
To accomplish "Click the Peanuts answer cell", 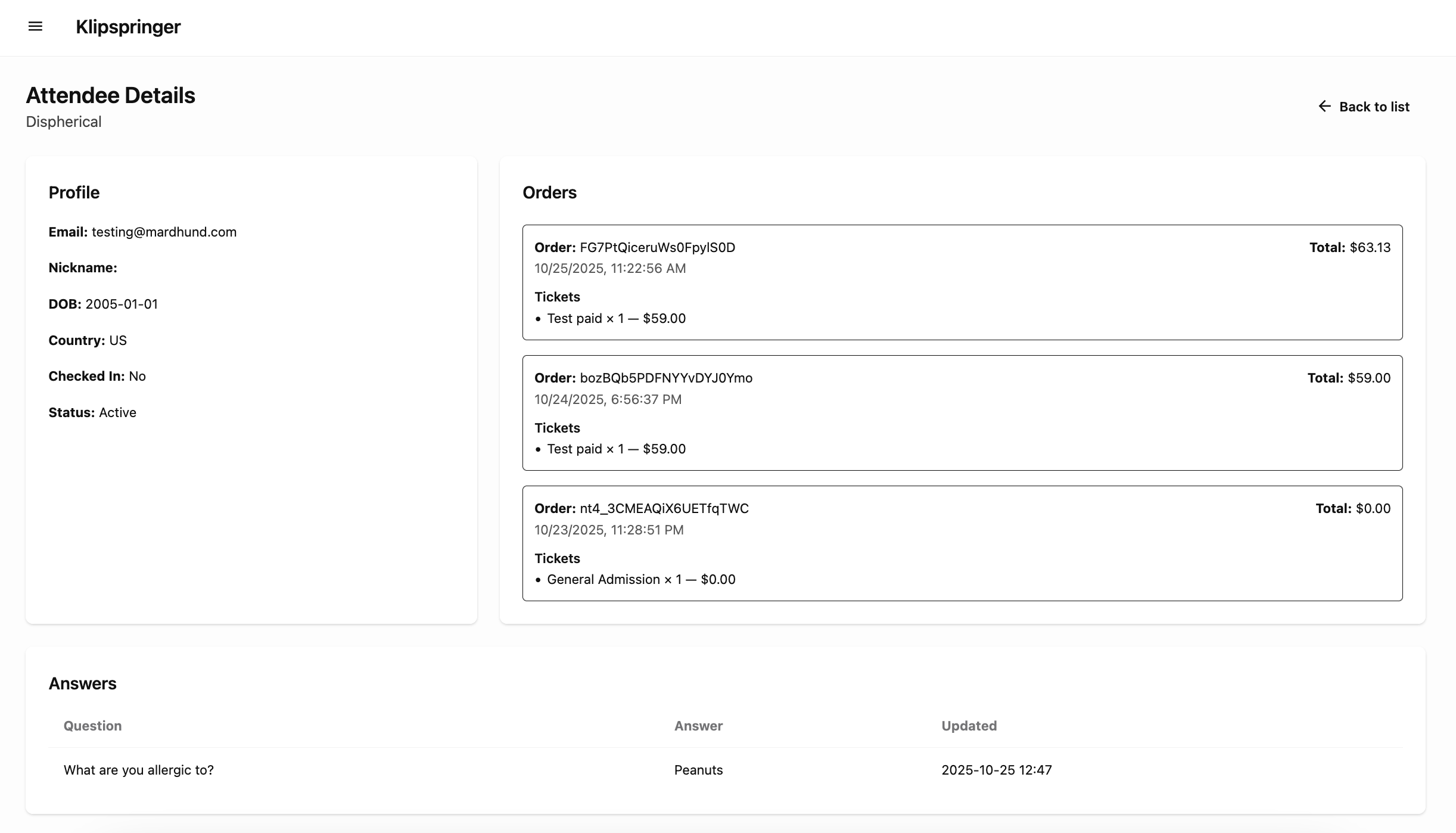I will tap(698, 770).
